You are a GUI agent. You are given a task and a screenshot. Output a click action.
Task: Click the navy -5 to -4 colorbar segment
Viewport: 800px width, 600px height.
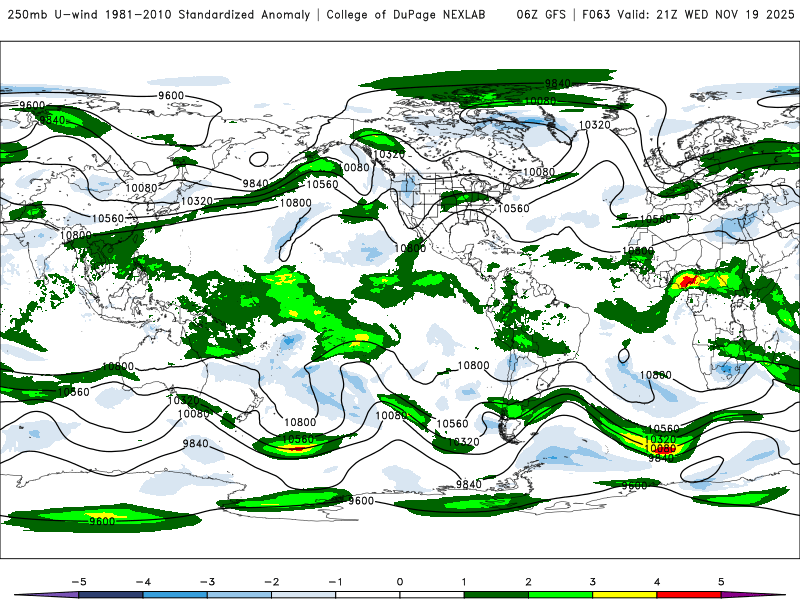click(111, 595)
